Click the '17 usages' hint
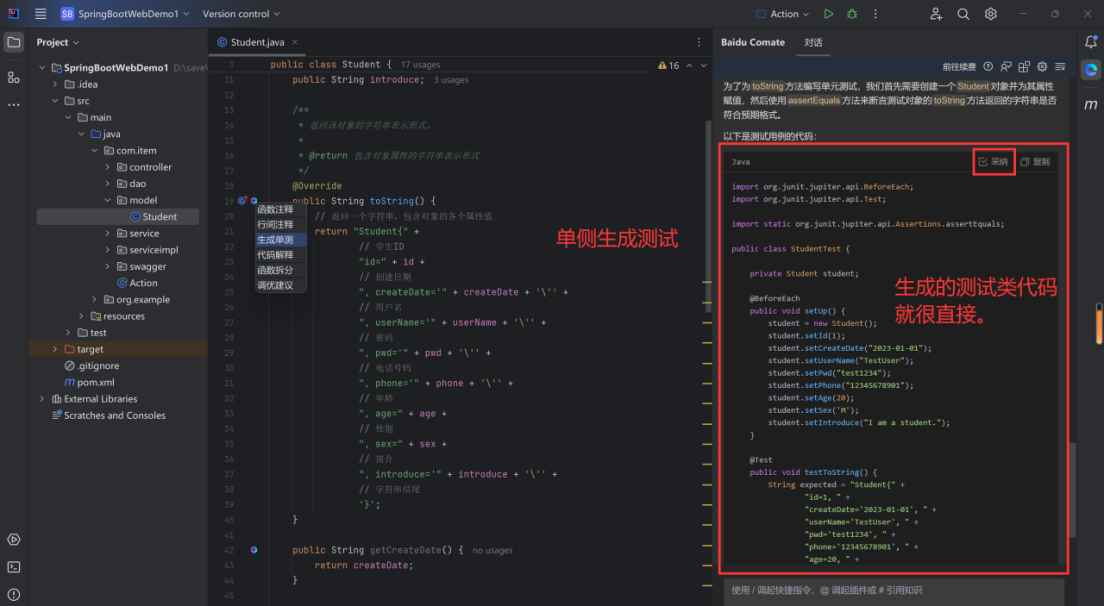The image size is (1104, 606). [420, 65]
